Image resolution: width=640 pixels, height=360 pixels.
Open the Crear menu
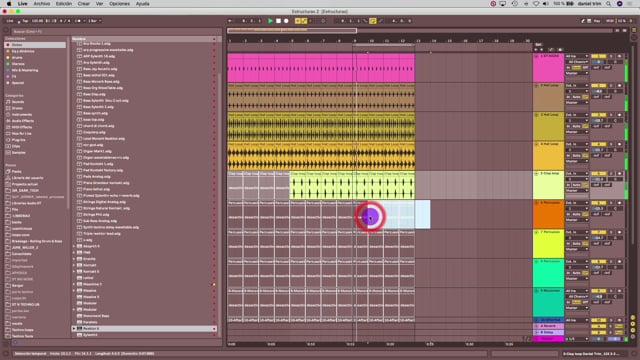84,4
